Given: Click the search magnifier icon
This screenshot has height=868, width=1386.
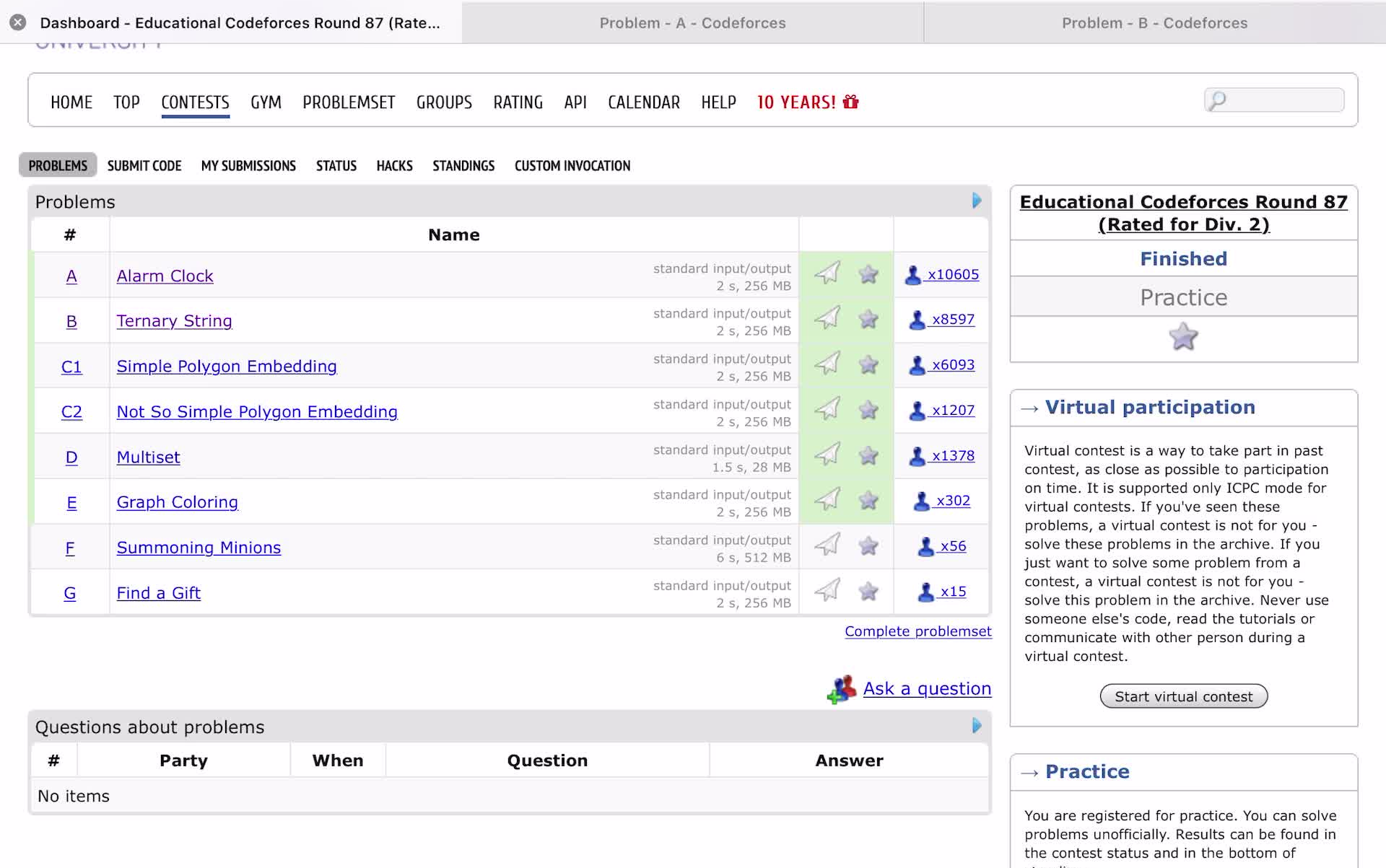Looking at the screenshot, I should click(x=1217, y=100).
